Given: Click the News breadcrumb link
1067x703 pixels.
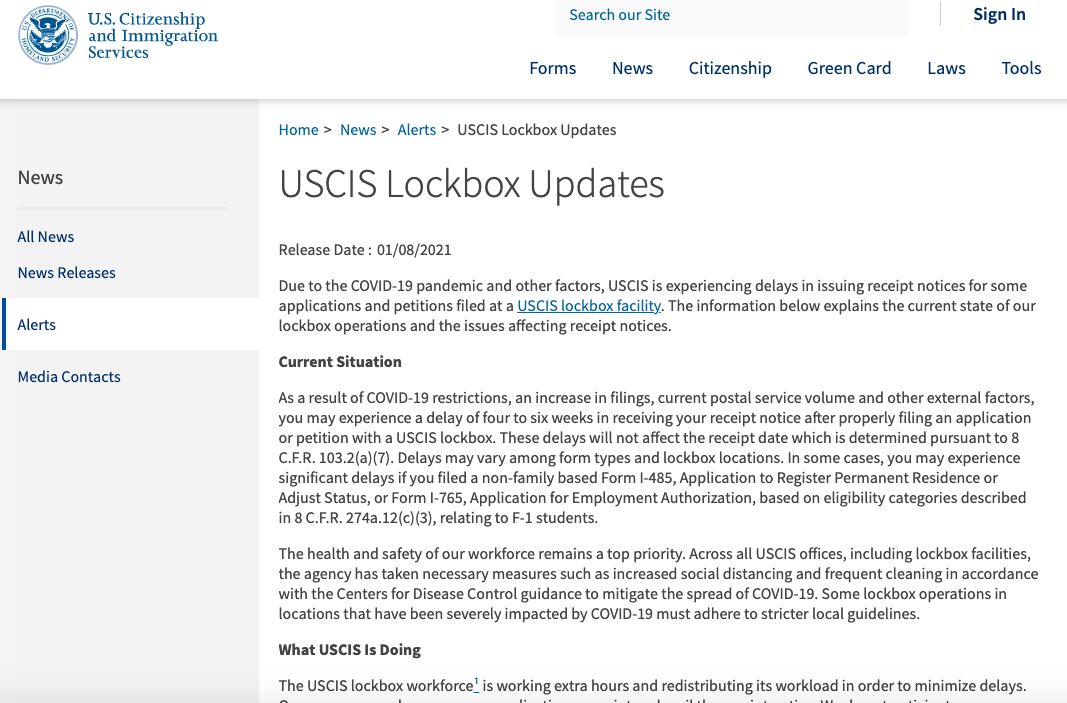Looking at the screenshot, I should (x=358, y=130).
